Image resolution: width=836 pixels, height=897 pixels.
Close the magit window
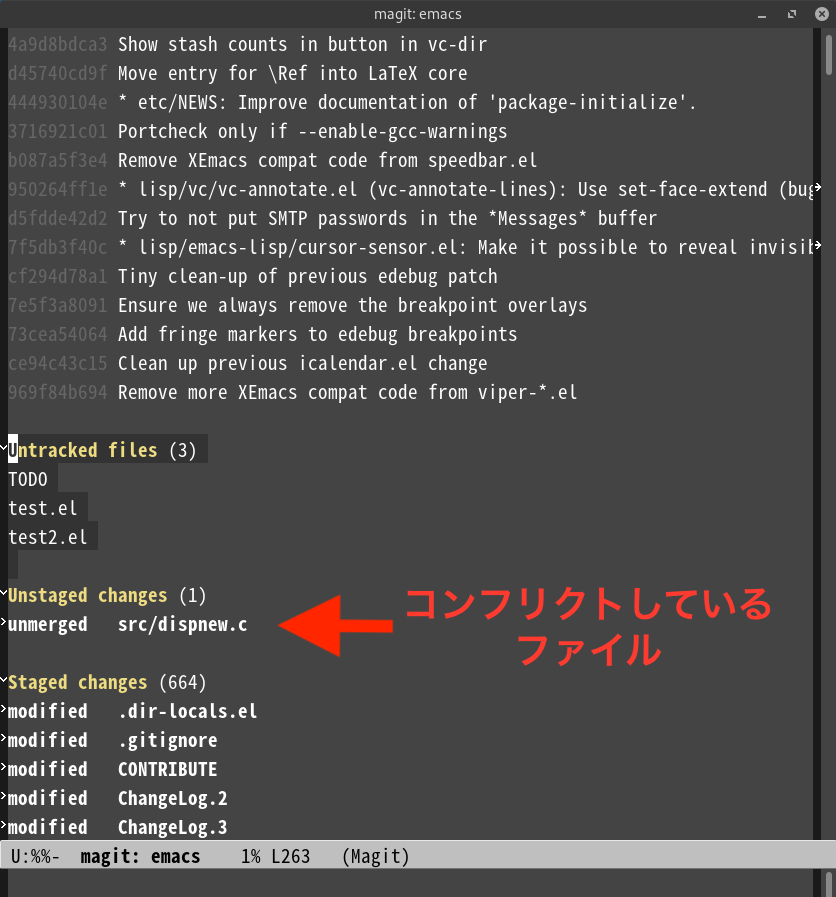click(x=822, y=14)
